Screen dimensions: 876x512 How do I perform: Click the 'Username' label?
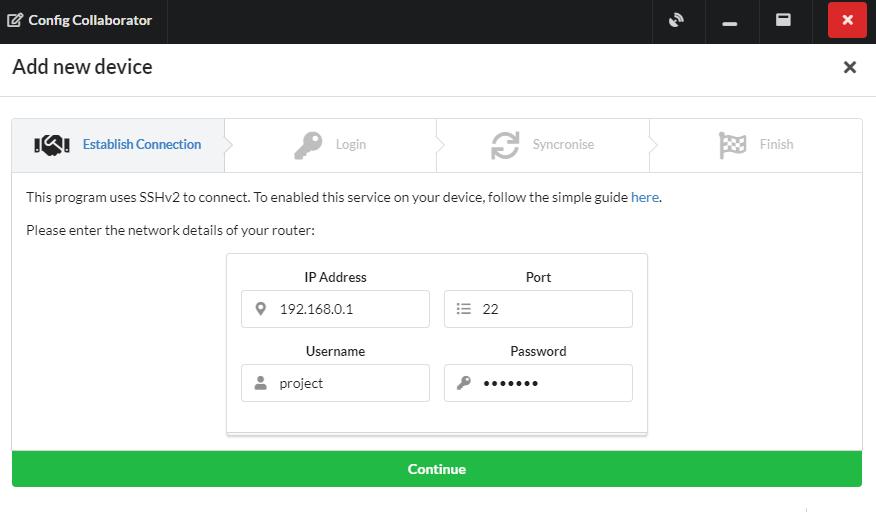[x=335, y=351]
